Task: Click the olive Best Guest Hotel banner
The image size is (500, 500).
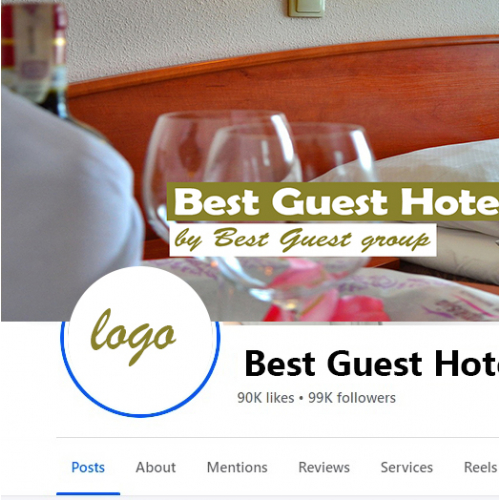Action: pos(333,201)
